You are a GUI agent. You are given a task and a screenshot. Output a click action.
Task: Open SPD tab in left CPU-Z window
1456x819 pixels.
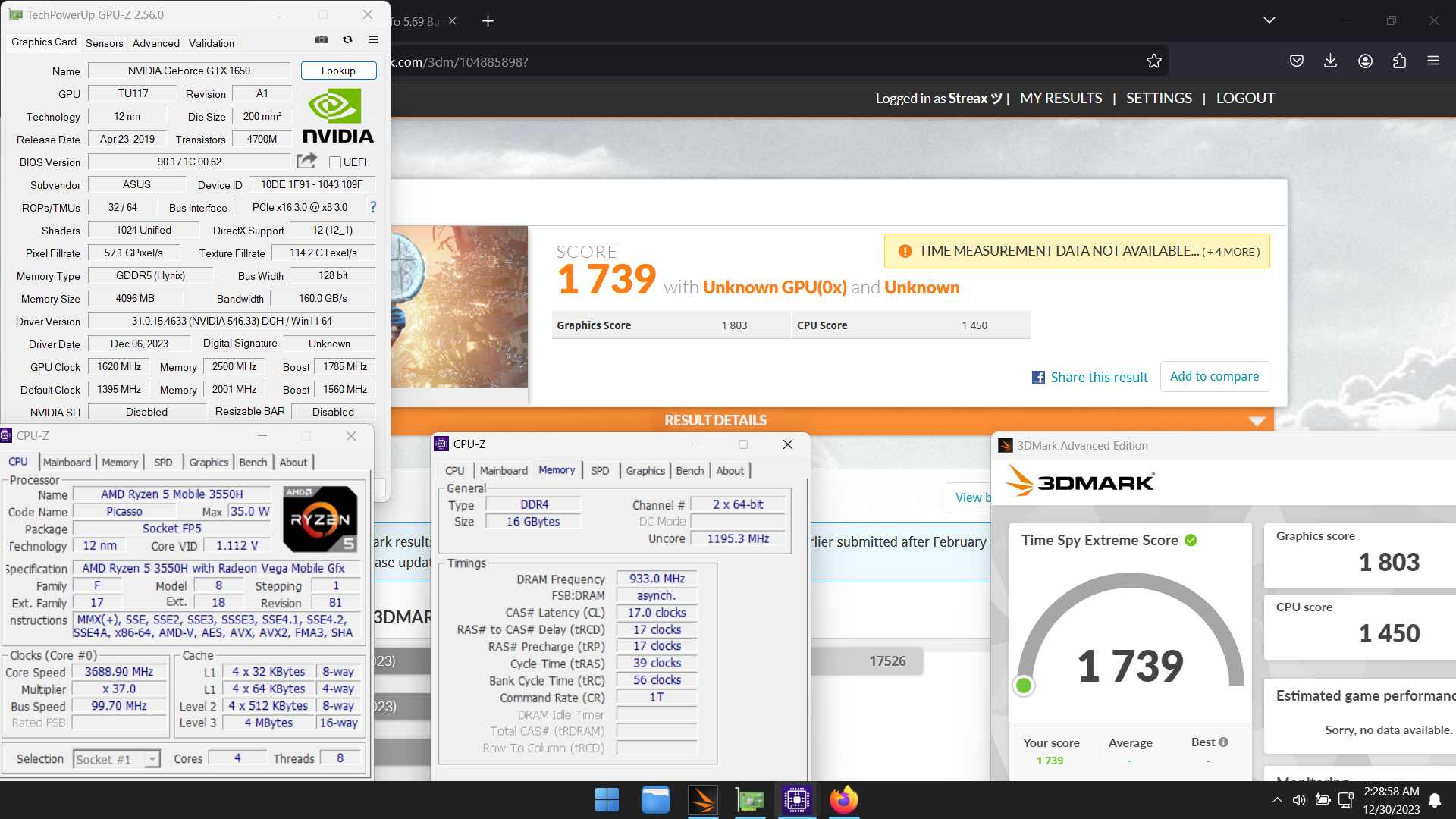click(x=163, y=462)
